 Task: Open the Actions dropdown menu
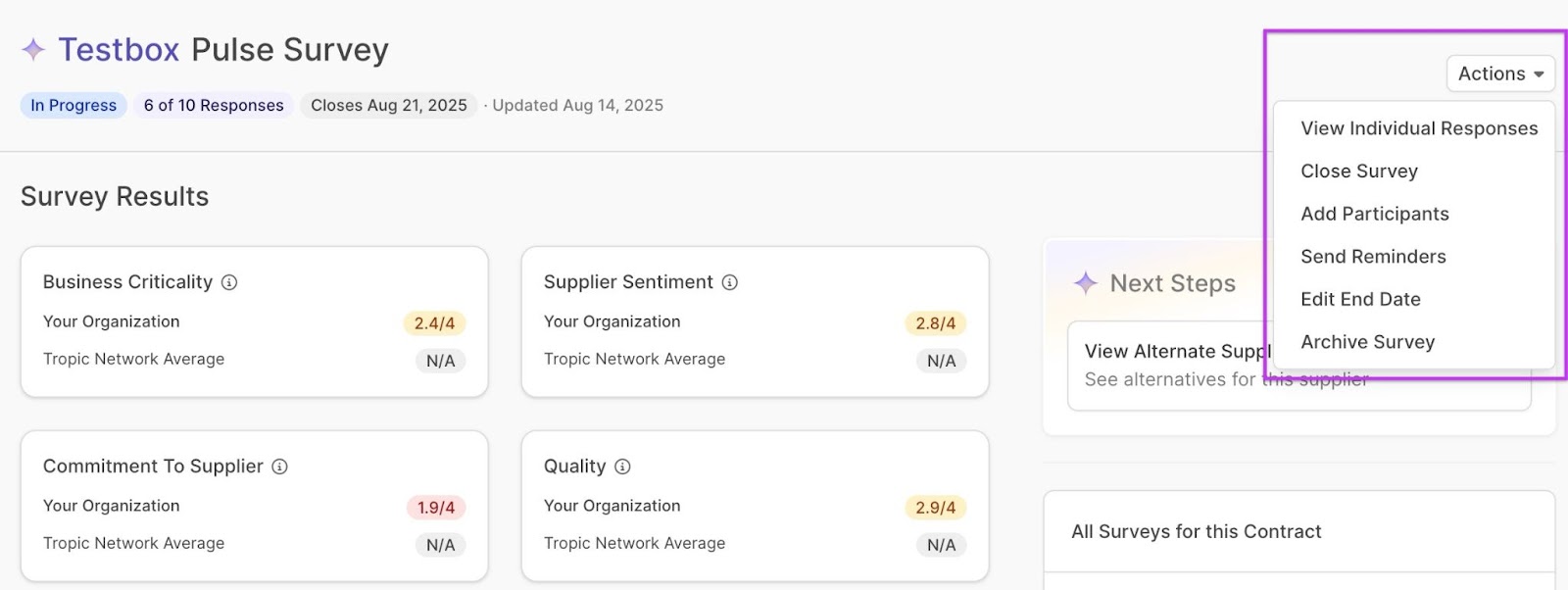1499,74
